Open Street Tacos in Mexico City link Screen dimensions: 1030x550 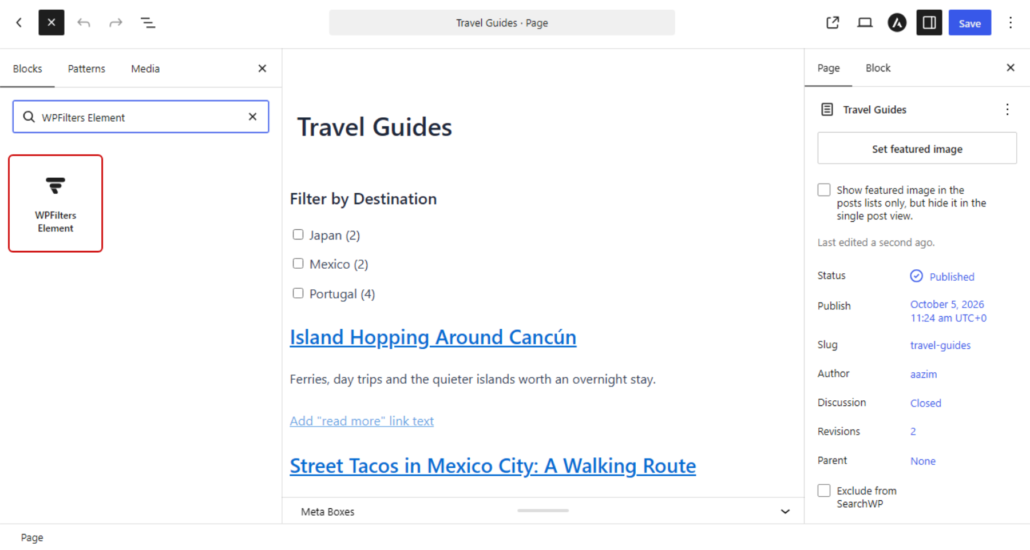493,466
